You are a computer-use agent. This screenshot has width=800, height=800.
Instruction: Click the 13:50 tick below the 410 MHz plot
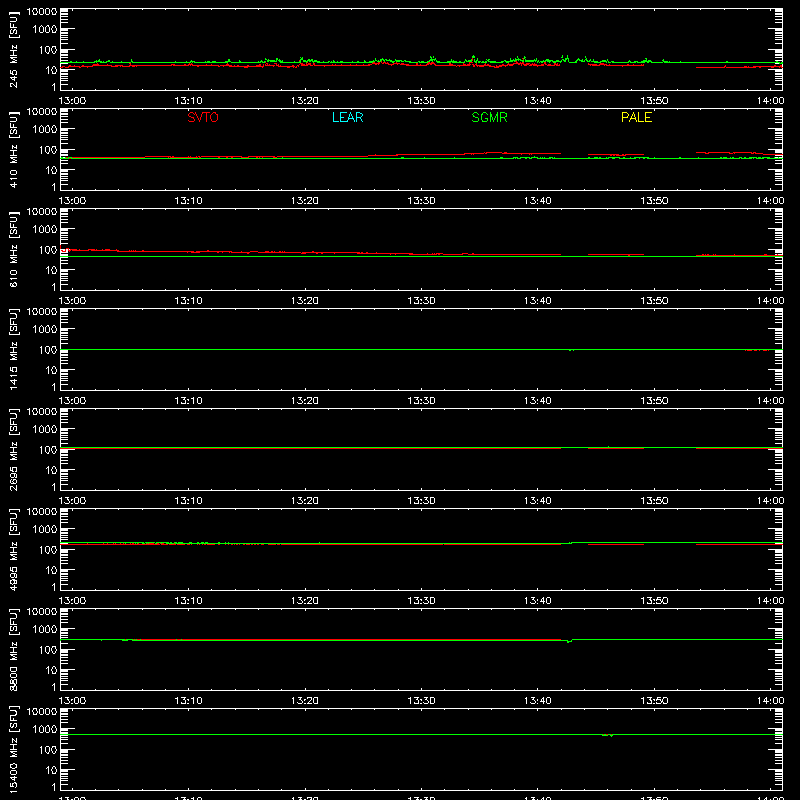point(654,201)
